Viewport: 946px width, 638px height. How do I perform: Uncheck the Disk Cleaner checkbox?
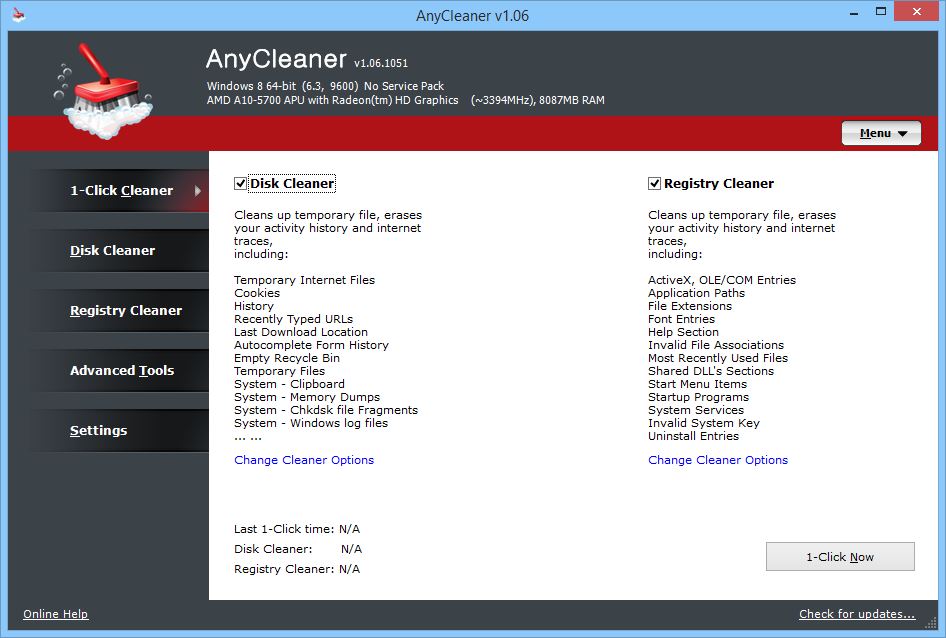[240, 183]
